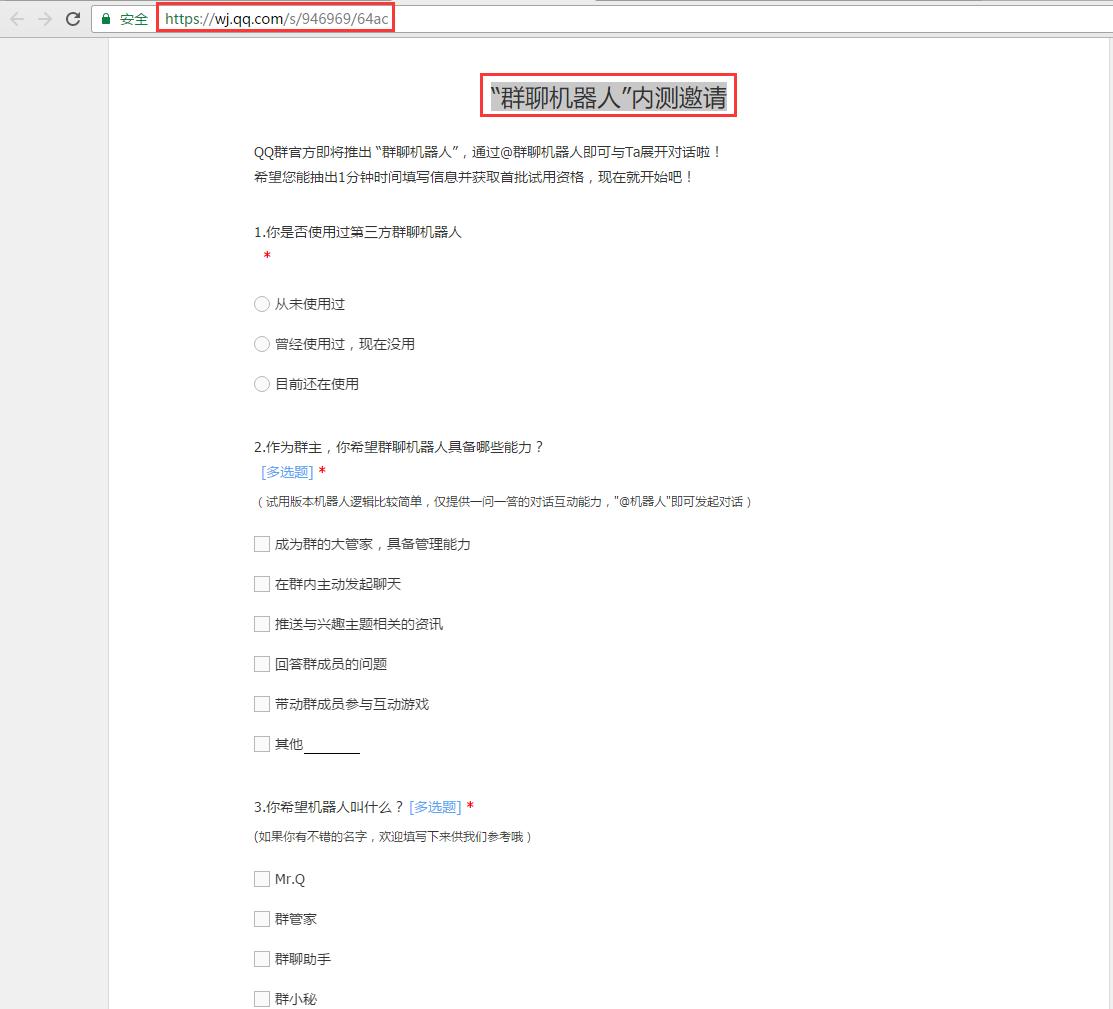
Task: Check the "群小秘" name option
Action: pos(261,998)
